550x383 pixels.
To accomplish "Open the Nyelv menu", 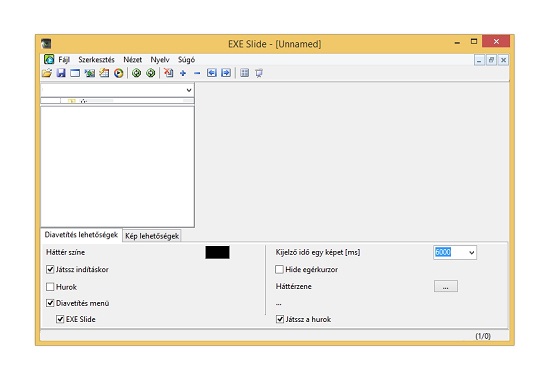I will coord(160,60).
